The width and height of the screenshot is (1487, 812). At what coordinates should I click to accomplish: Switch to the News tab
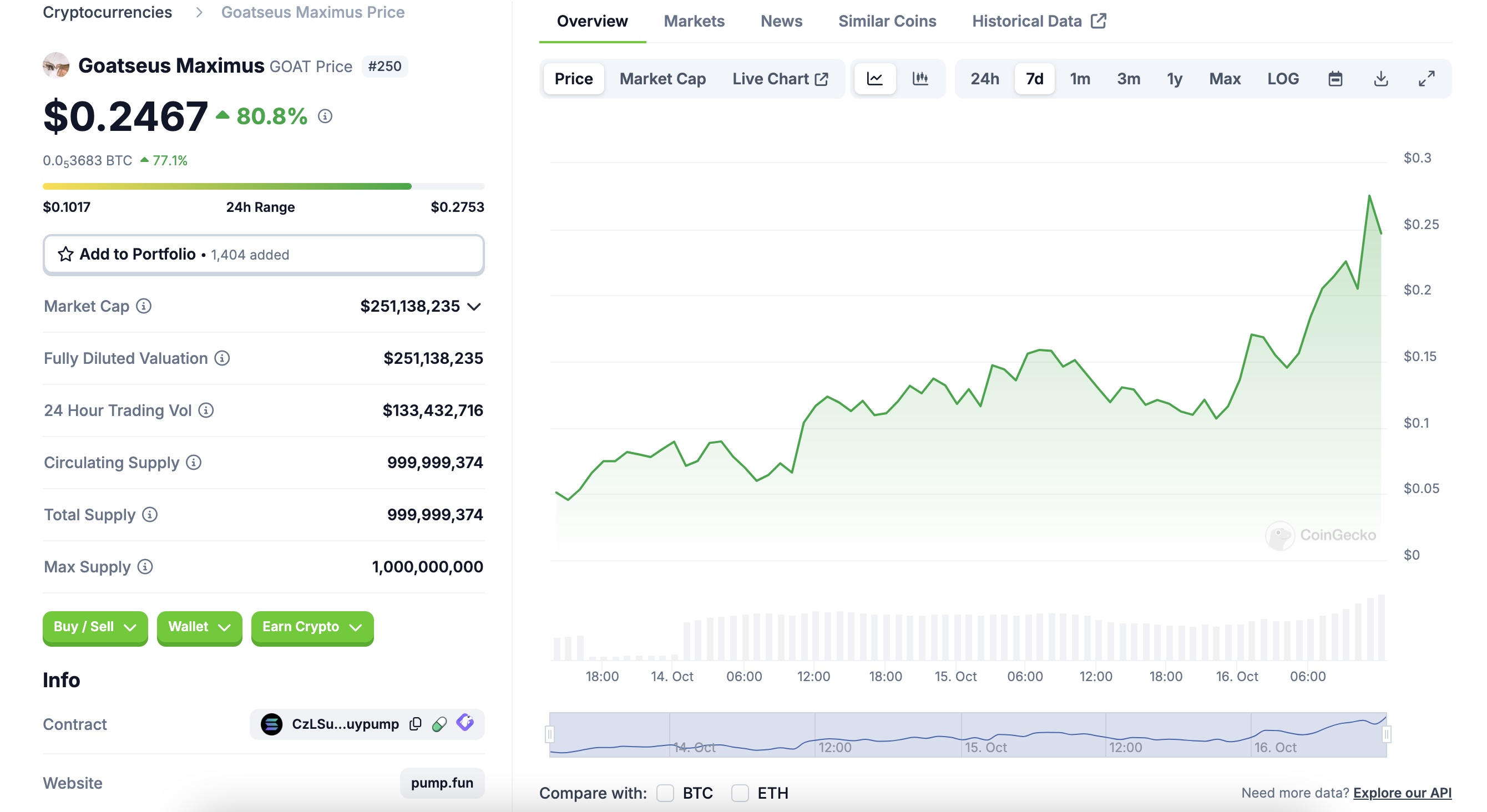pyautogui.click(x=782, y=21)
